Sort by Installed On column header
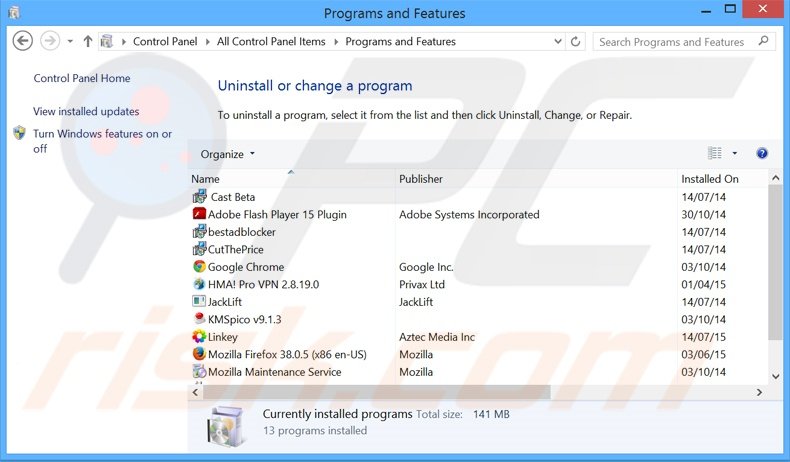The height and width of the screenshot is (462, 790). coord(709,179)
